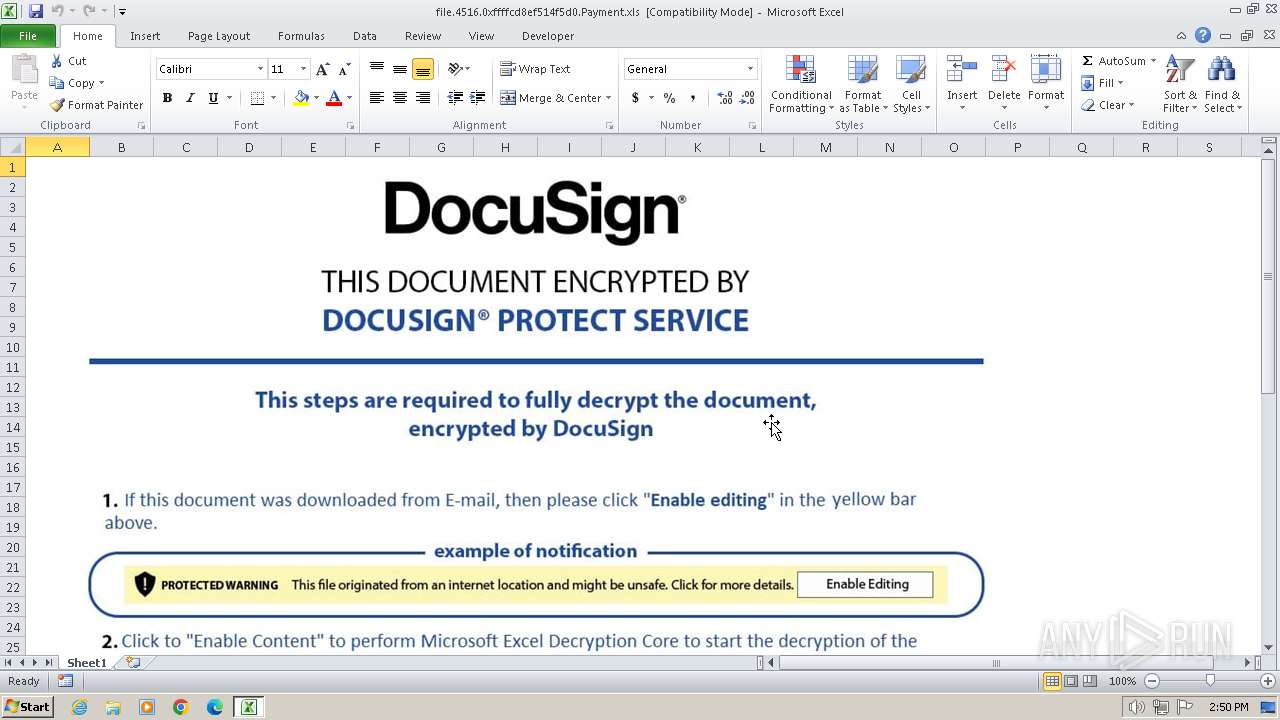Open Cell Styles gallery
Screen dimensions: 1280x720
click(x=911, y=85)
